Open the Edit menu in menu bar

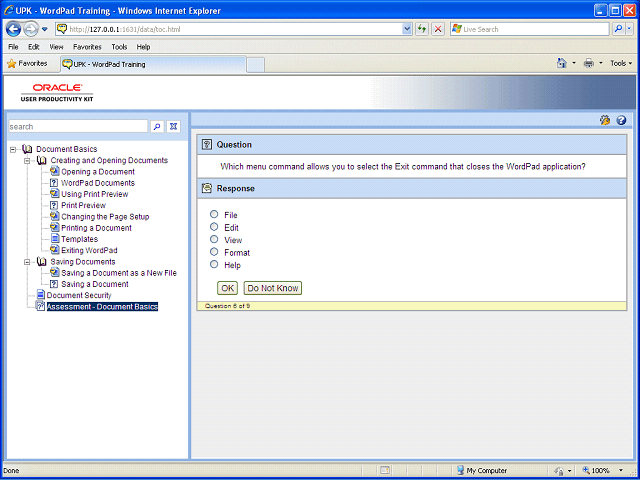(33, 47)
